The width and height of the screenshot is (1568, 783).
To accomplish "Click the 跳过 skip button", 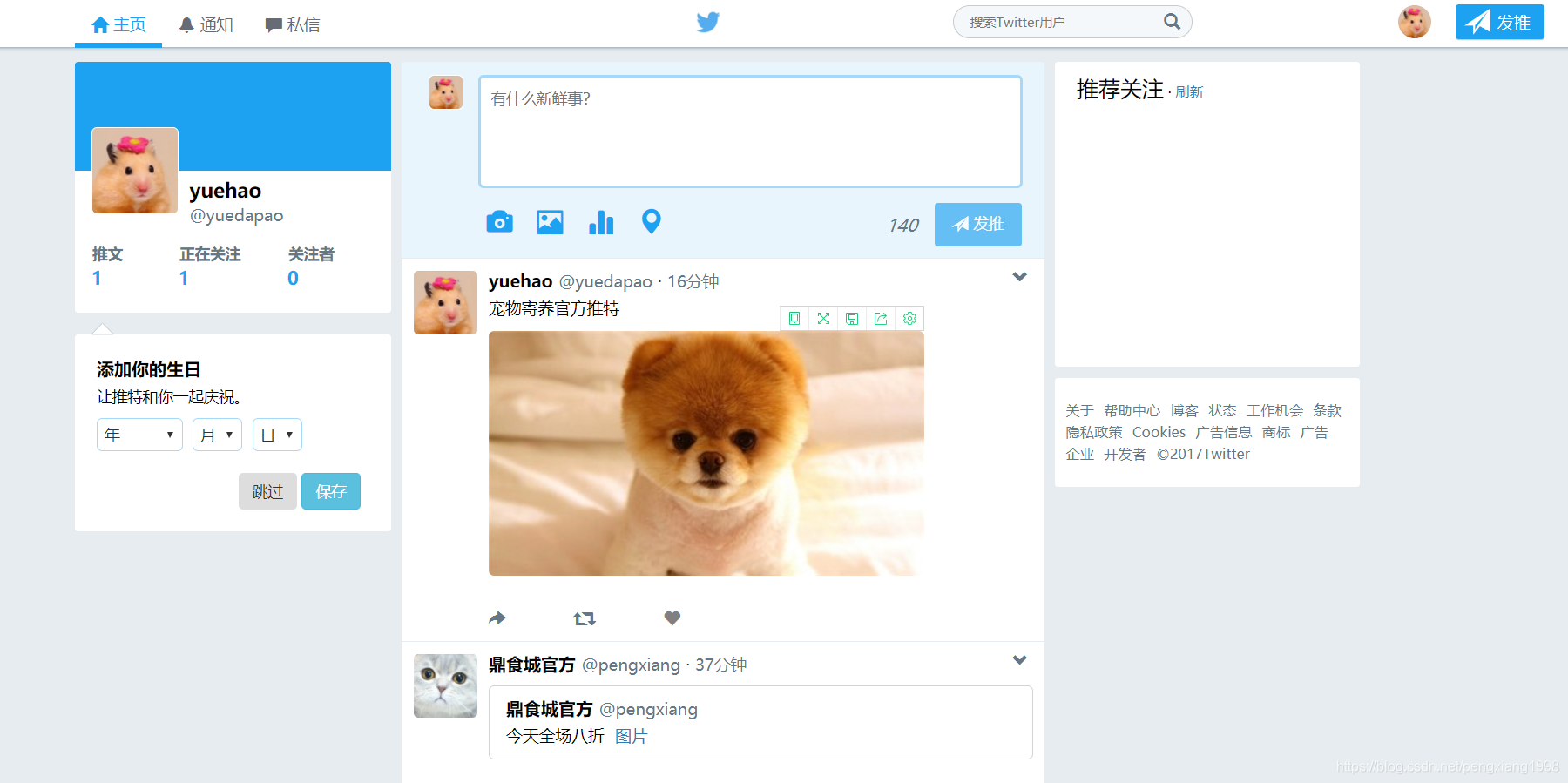I will pos(267,491).
